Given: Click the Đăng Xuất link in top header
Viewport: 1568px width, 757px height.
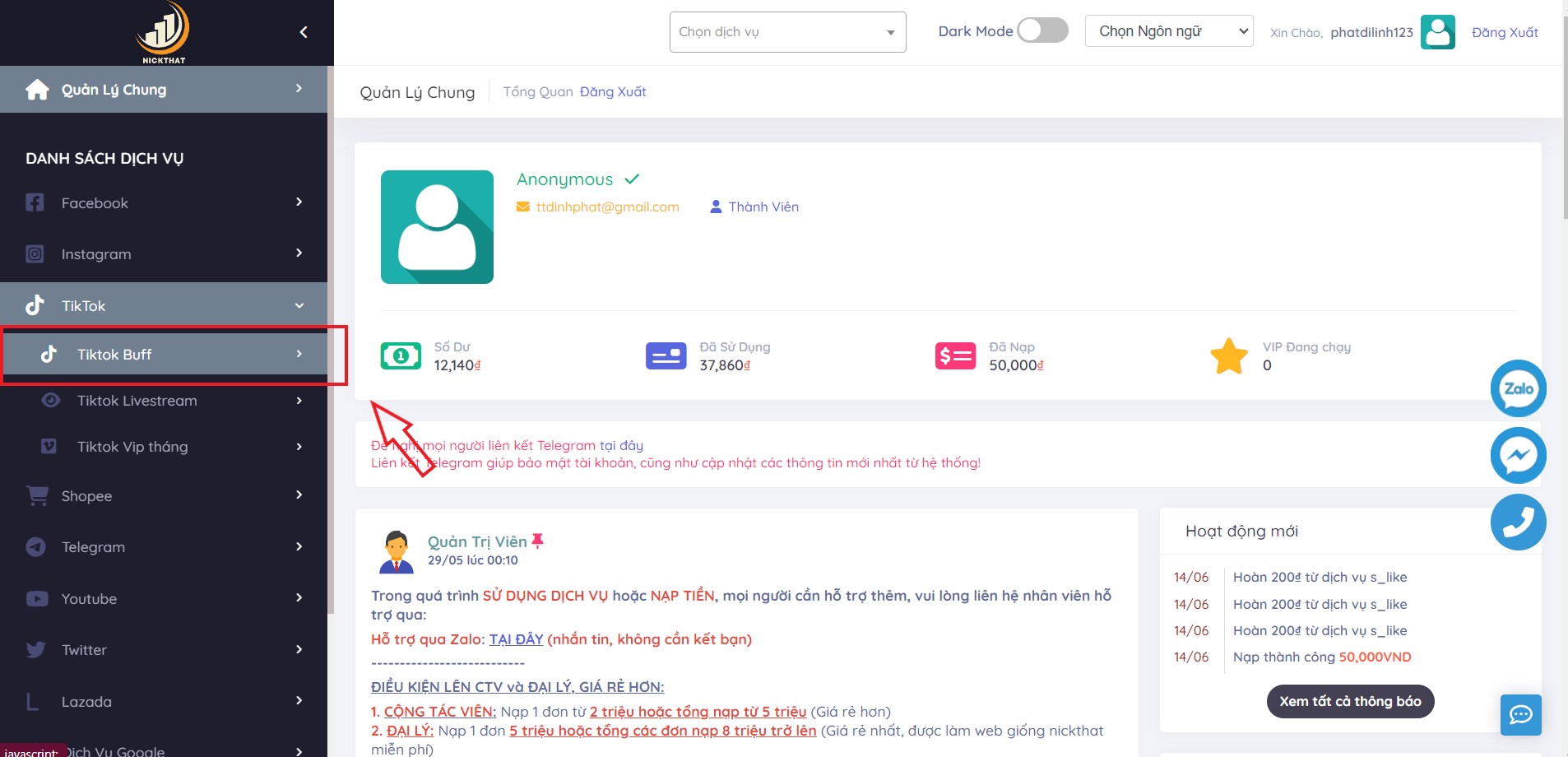Looking at the screenshot, I should [1505, 32].
